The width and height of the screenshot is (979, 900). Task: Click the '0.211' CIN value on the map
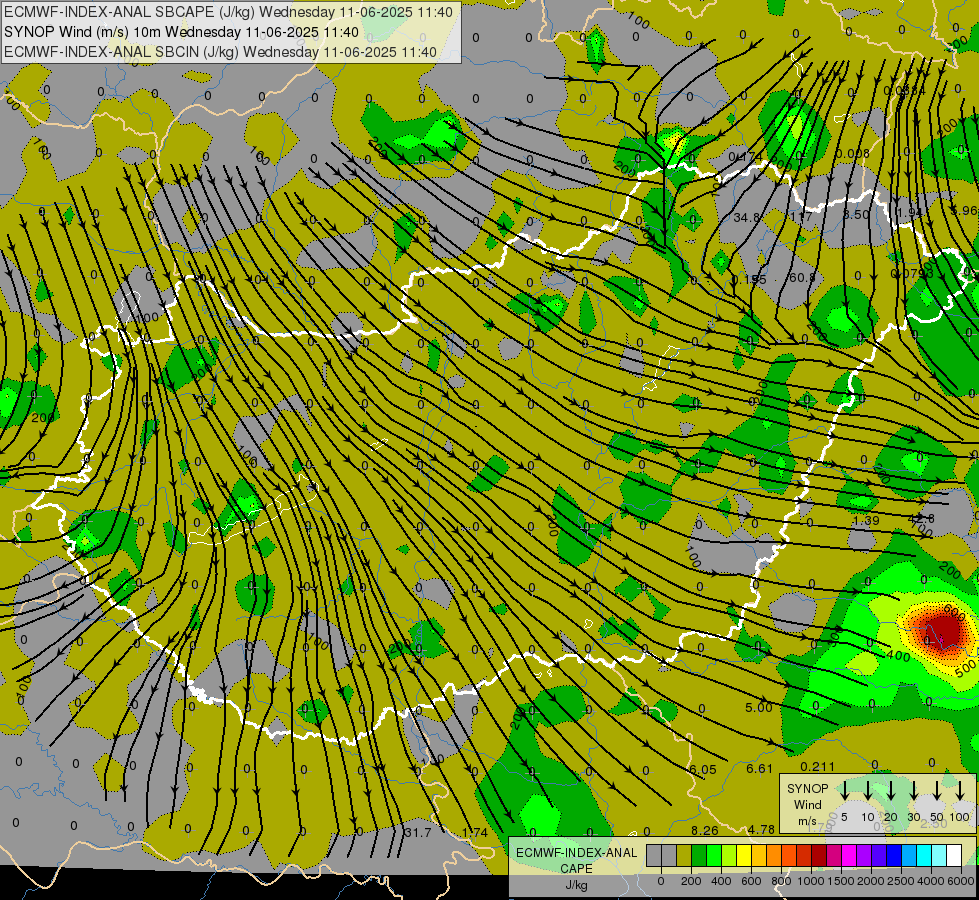(x=817, y=766)
